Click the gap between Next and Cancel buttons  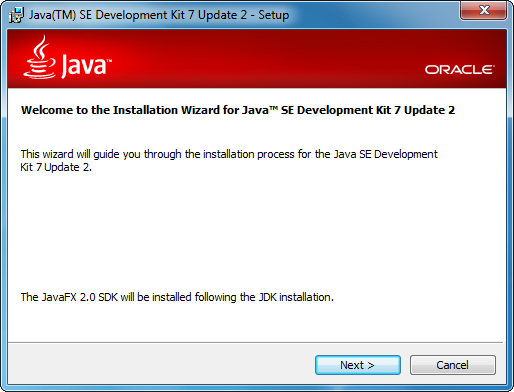point(405,365)
